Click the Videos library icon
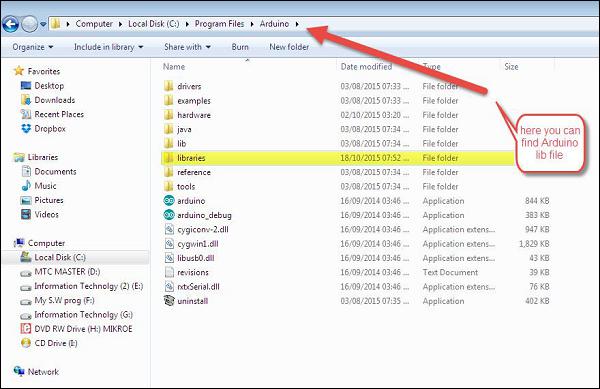Viewport: 600px width, 389px height. (x=26, y=214)
